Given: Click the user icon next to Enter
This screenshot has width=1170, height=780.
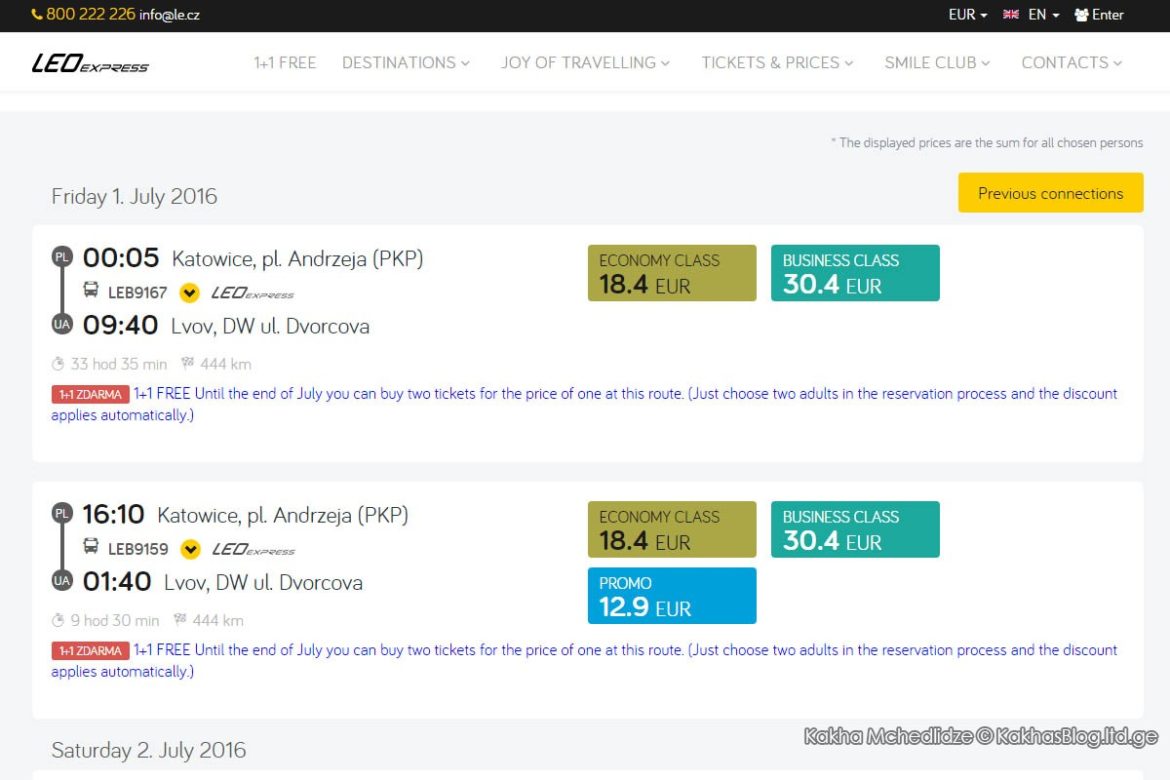Looking at the screenshot, I should pyautogui.click(x=1081, y=15).
